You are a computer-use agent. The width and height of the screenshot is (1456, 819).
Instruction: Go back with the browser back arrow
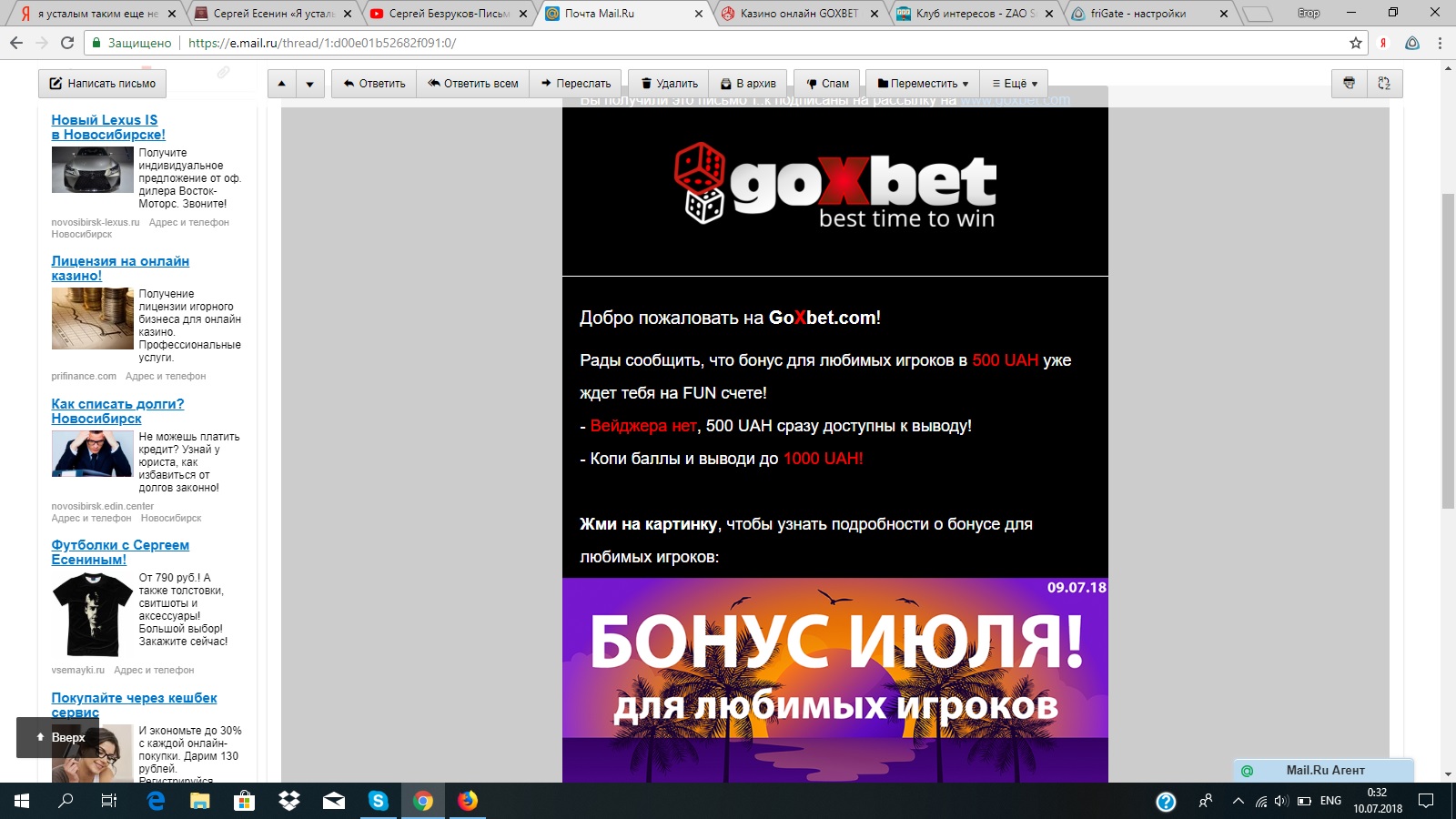click(16, 43)
